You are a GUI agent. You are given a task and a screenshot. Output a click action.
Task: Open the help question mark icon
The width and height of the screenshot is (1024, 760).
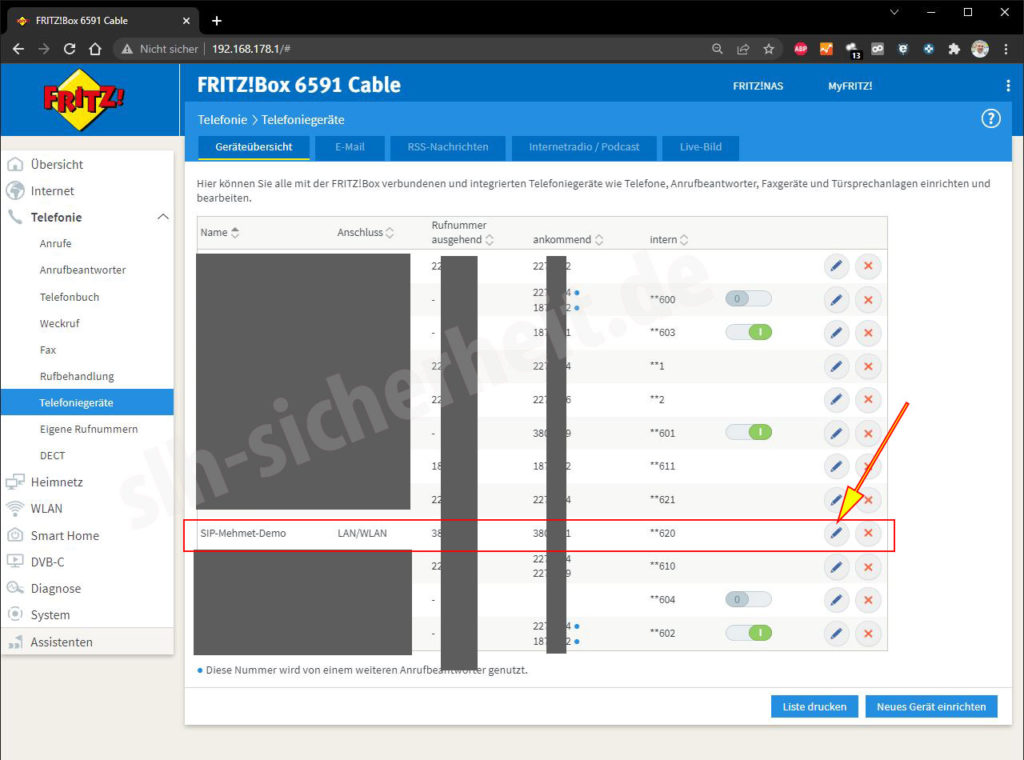991,119
